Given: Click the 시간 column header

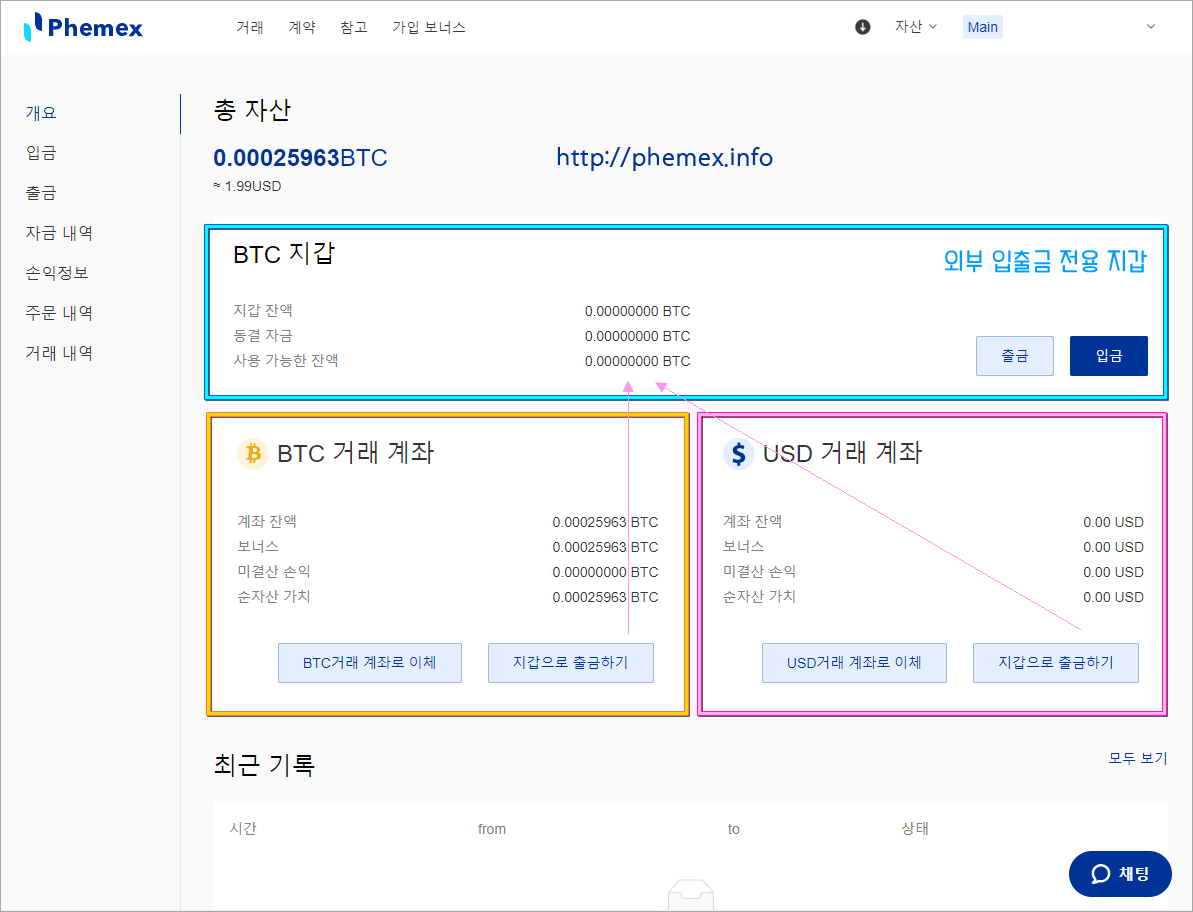Looking at the screenshot, I should coord(243,828).
